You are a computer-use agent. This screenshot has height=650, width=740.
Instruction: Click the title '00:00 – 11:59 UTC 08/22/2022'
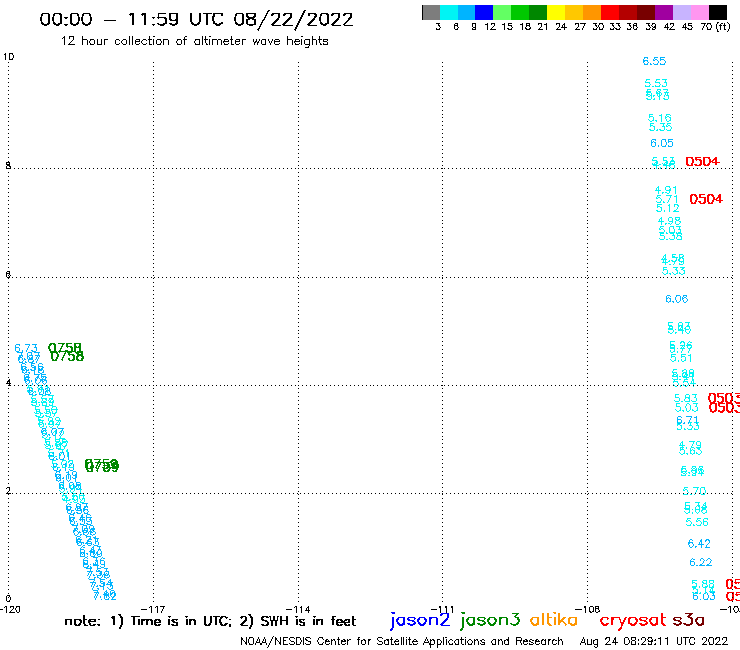196,20
